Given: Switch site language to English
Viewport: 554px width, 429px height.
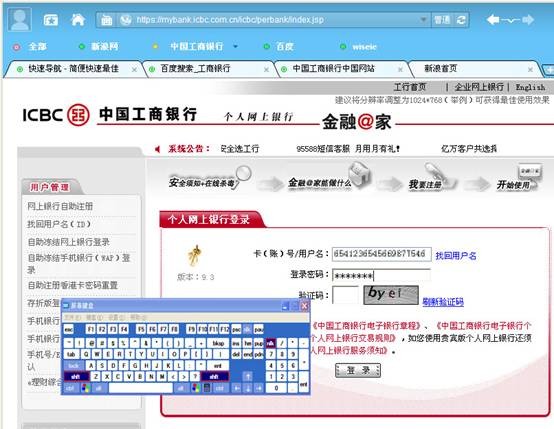Looking at the screenshot, I should coord(530,87).
